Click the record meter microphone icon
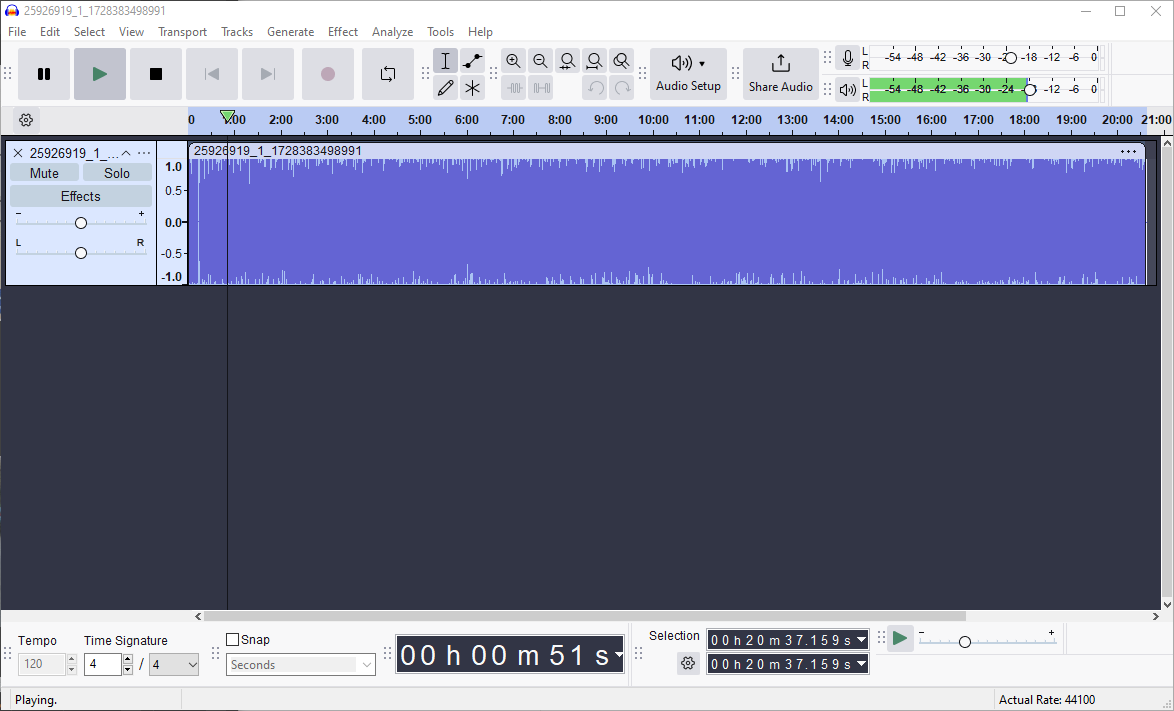The image size is (1174, 711). (848, 58)
